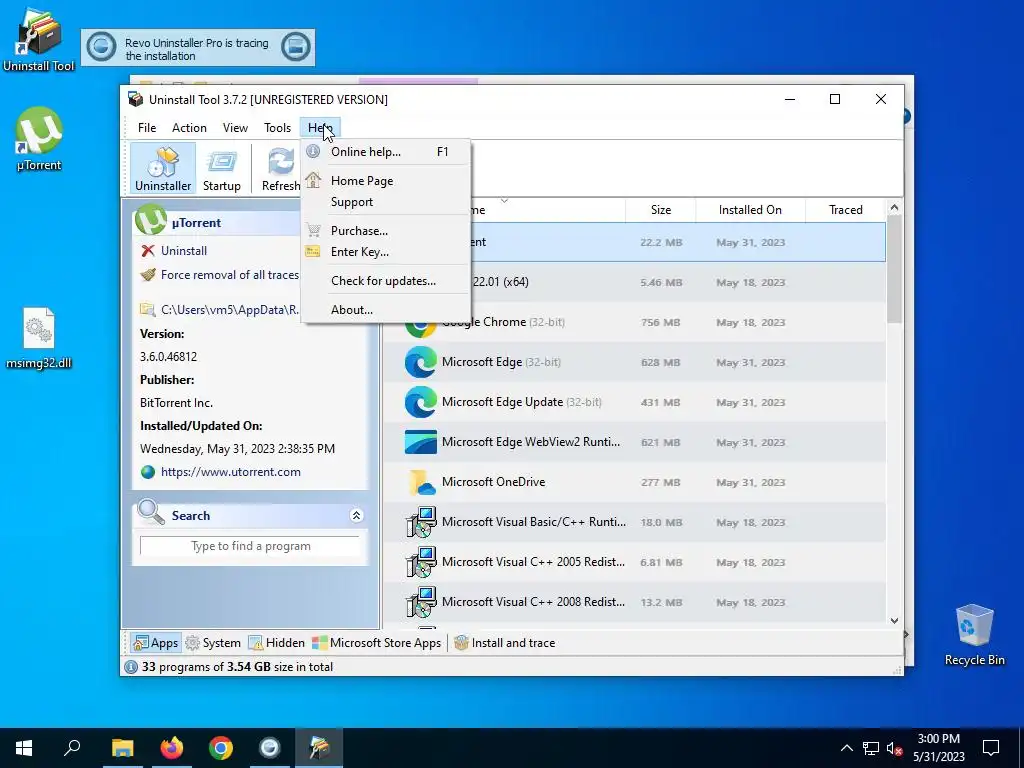Image resolution: width=1024 pixels, height=768 pixels.
Task: Select Microsoft Visual C++ 2008 Redistributable row
Action: pyautogui.click(x=635, y=601)
